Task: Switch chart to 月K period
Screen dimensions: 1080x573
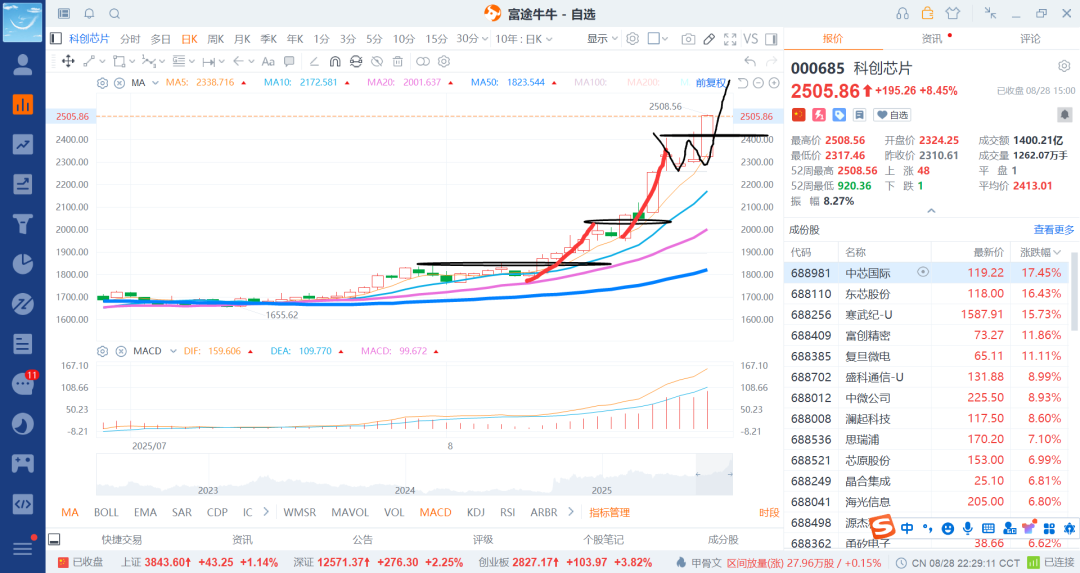Action: 242,39
